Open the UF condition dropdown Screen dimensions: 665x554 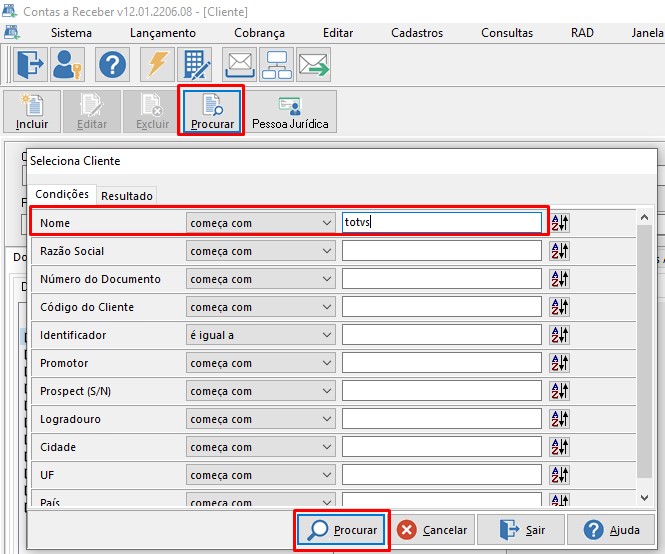click(260, 475)
